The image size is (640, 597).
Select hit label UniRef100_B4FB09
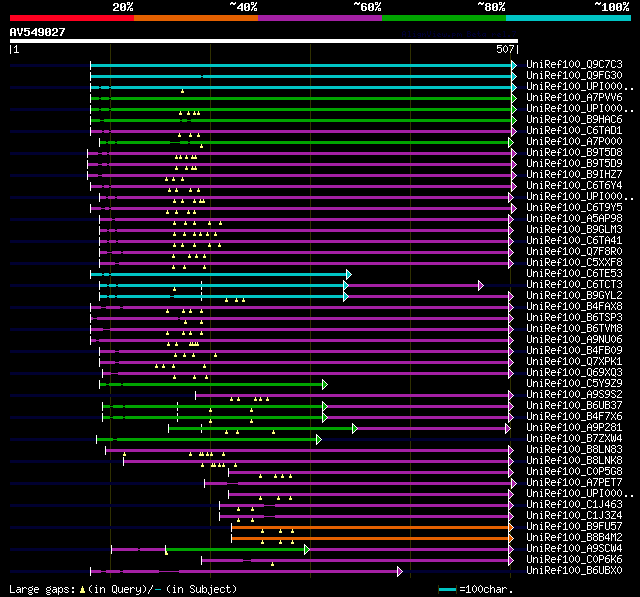574,351
